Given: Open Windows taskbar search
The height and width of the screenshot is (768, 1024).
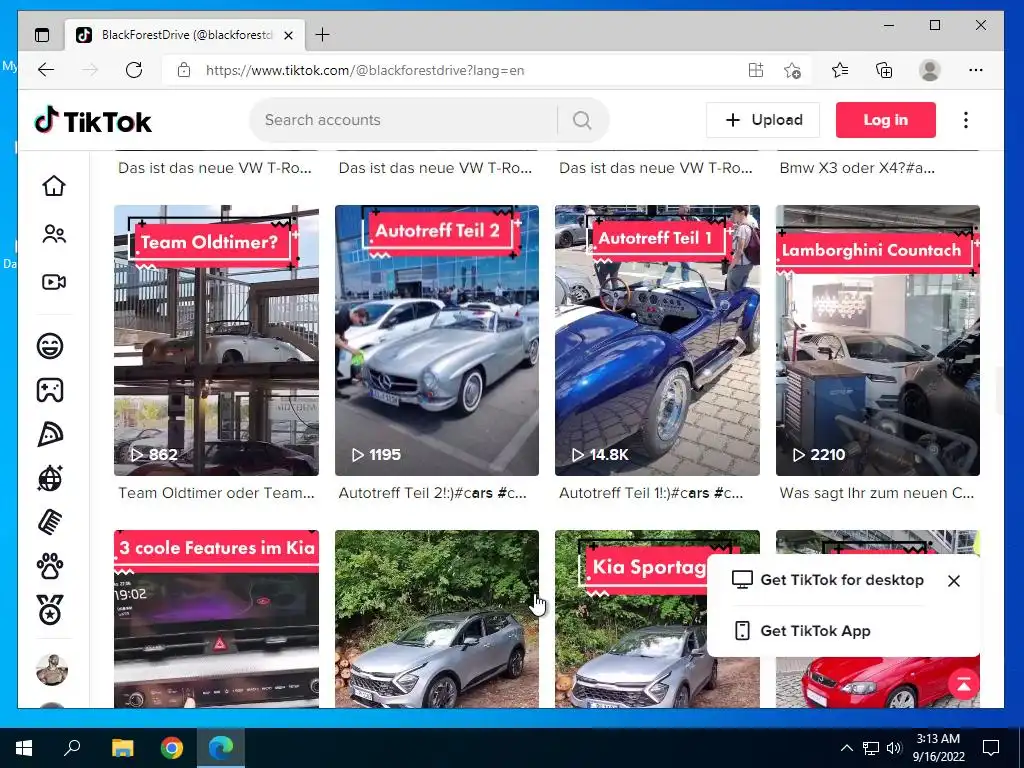Looking at the screenshot, I should point(72,748).
